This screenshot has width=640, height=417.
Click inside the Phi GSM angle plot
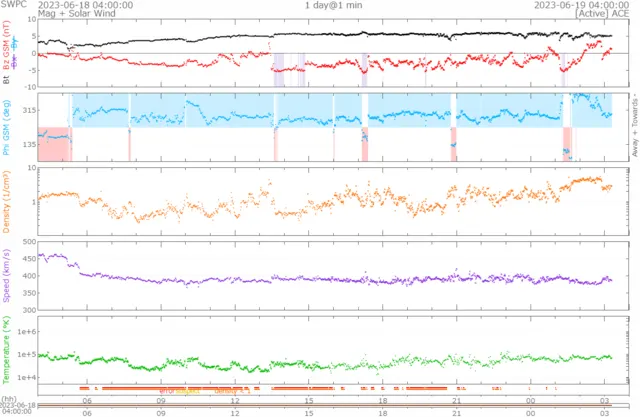click(333, 127)
